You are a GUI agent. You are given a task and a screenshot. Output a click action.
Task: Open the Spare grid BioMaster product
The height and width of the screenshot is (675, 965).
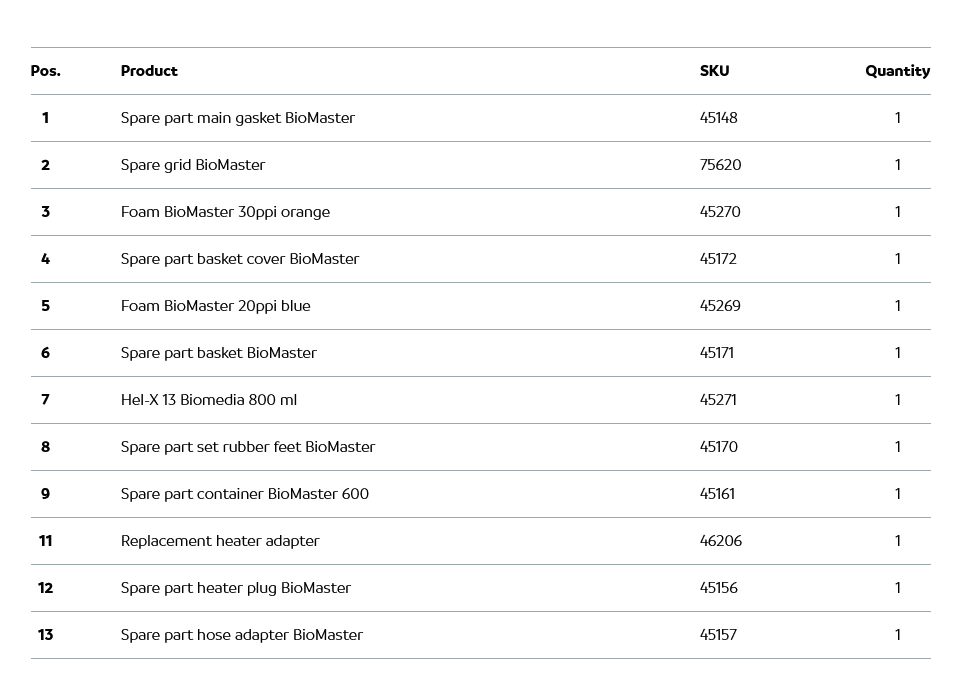click(193, 165)
